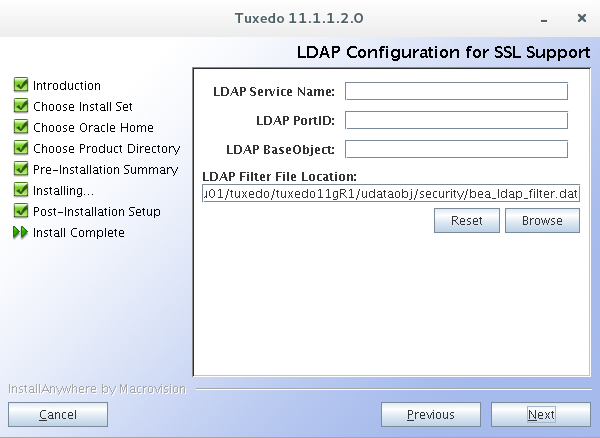This screenshot has height=438, width=600.
Task: Click the 'LDAP BaseObject:' label
Action: (280, 150)
